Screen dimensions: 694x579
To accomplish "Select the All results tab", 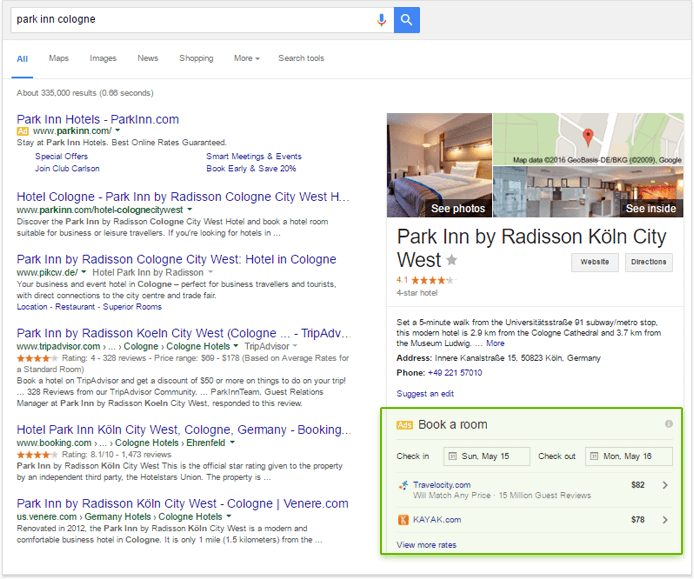I will [x=22, y=59].
